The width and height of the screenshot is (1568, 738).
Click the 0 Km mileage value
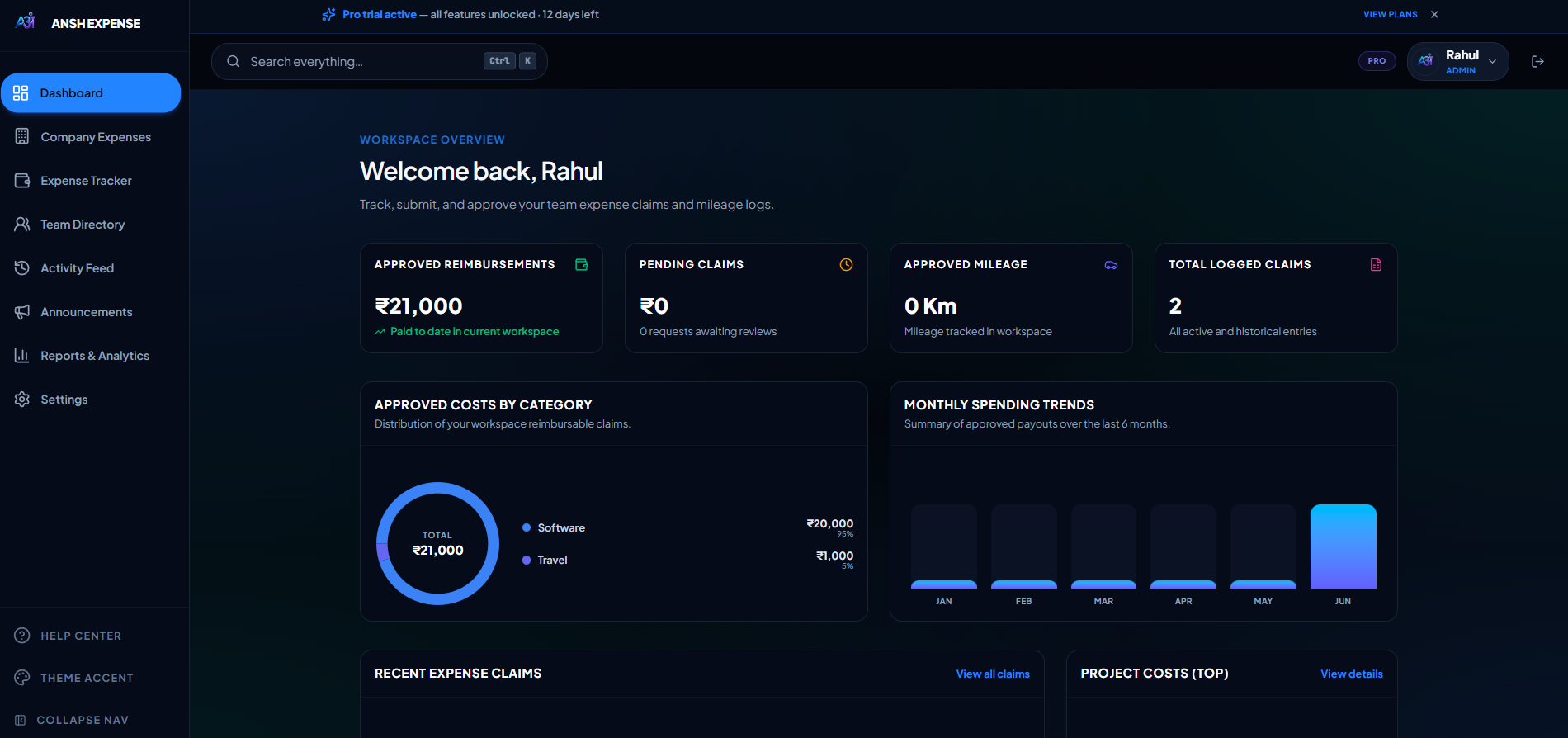(x=930, y=306)
